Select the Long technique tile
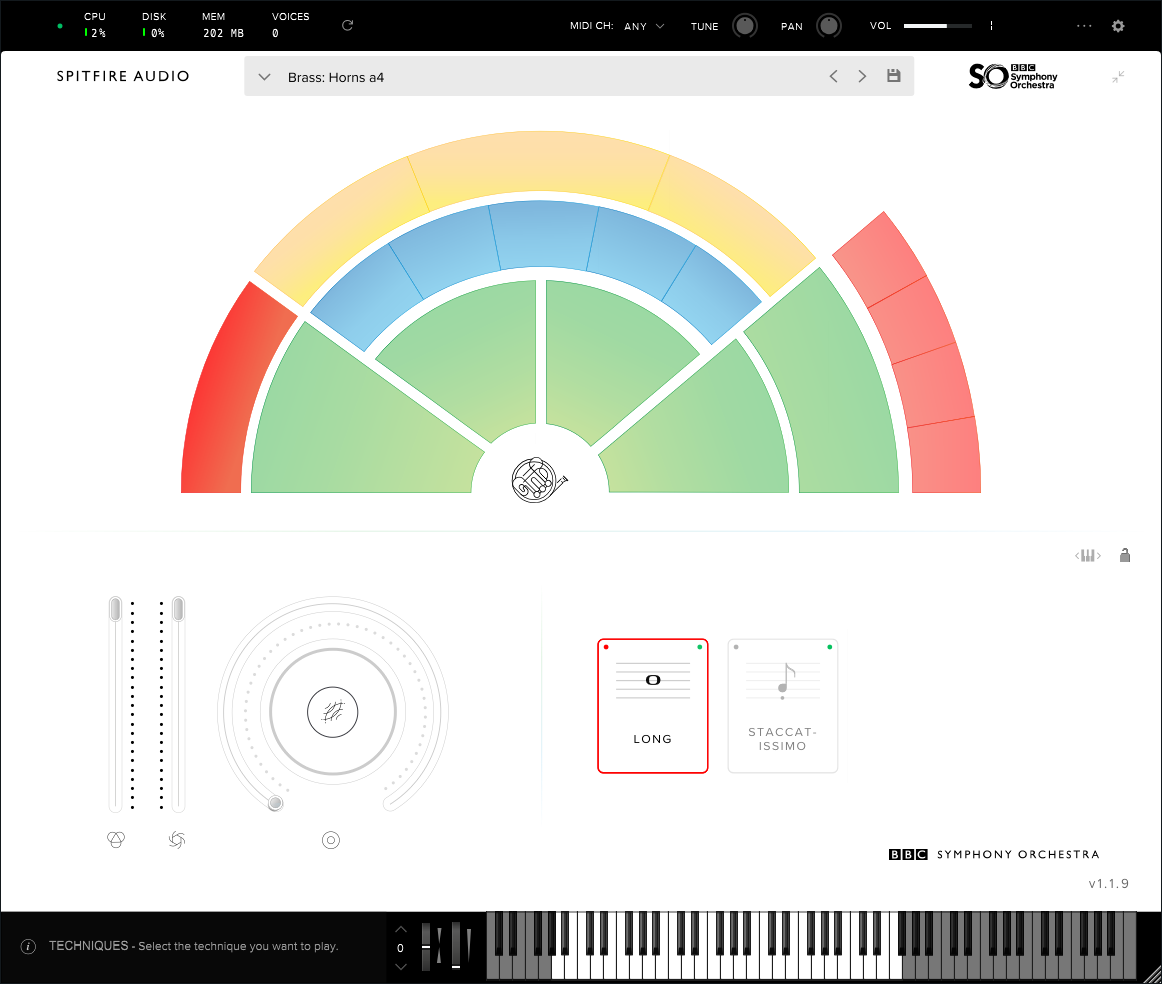Screen dimensions: 1162x984 pos(652,706)
